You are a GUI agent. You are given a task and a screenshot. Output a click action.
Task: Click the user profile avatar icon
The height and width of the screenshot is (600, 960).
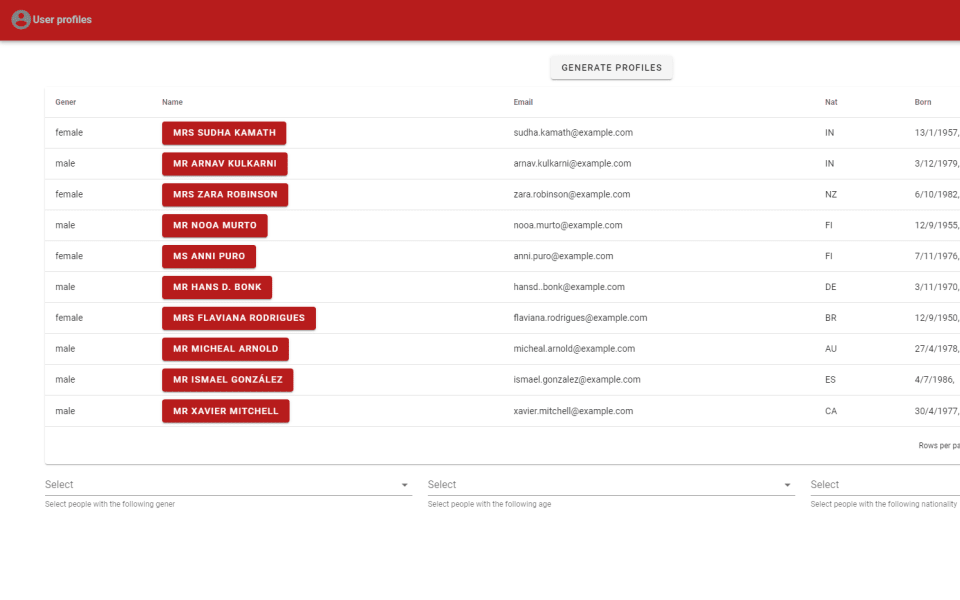point(21,20)
